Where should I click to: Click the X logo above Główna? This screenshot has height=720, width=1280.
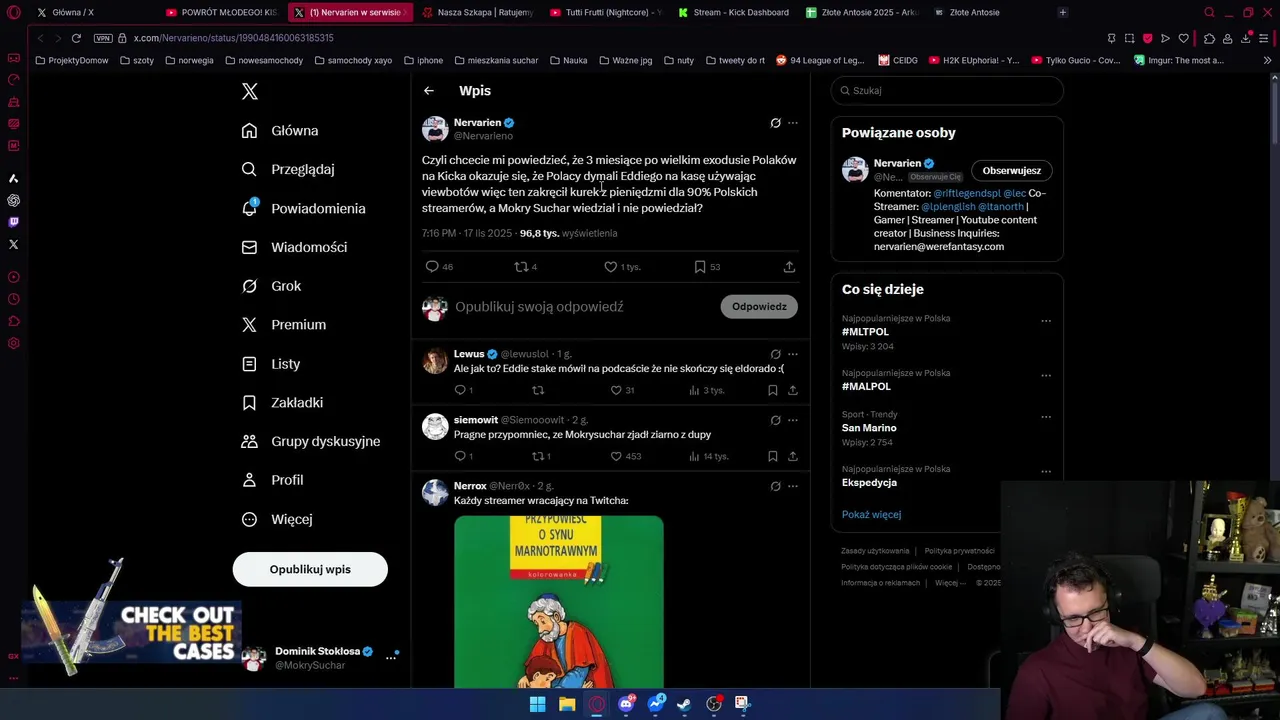tap(250, 91)
